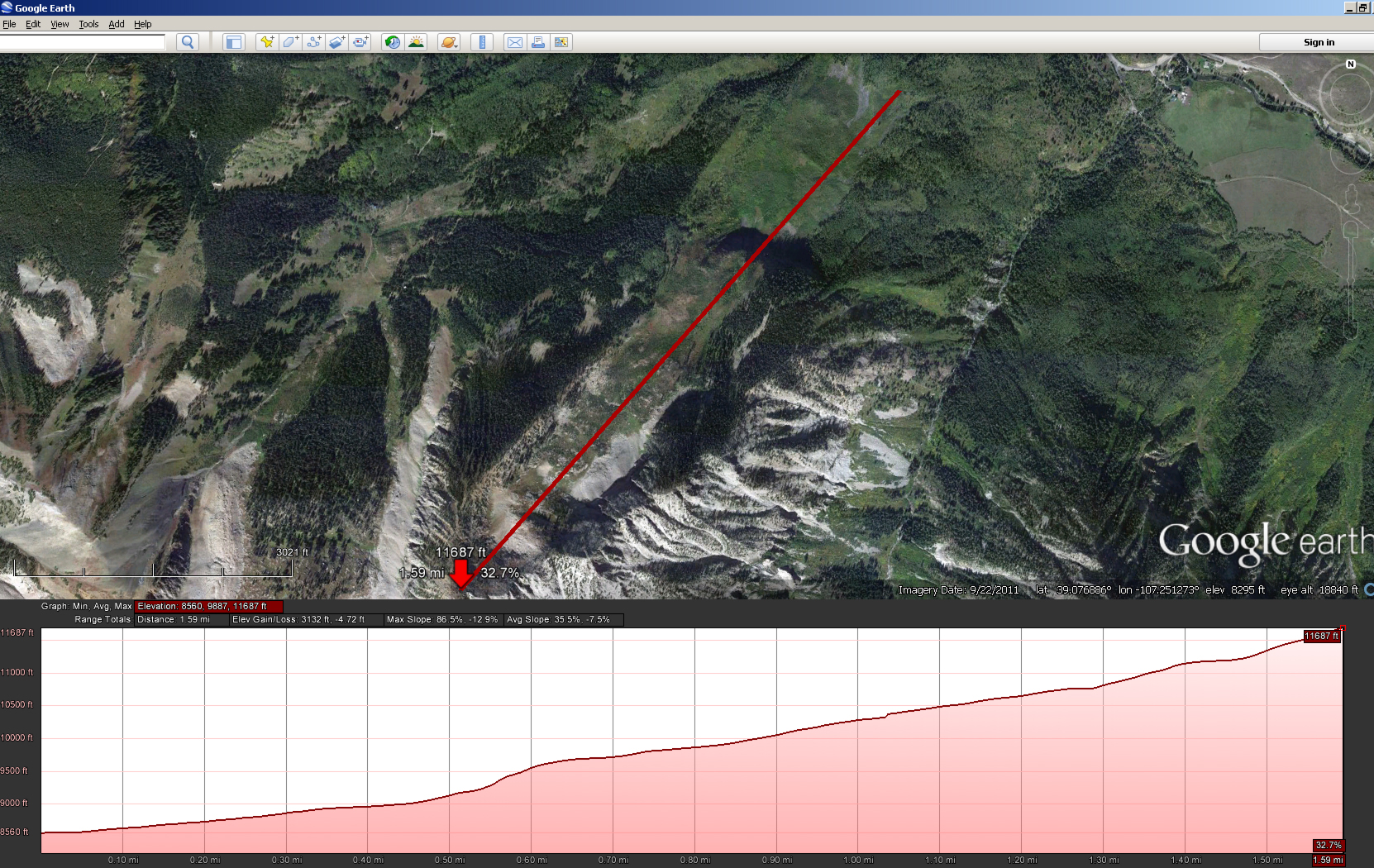The height and width of the screenshot is (868, 1374).
Task: Open the Help menu
Action: (143, 24)
